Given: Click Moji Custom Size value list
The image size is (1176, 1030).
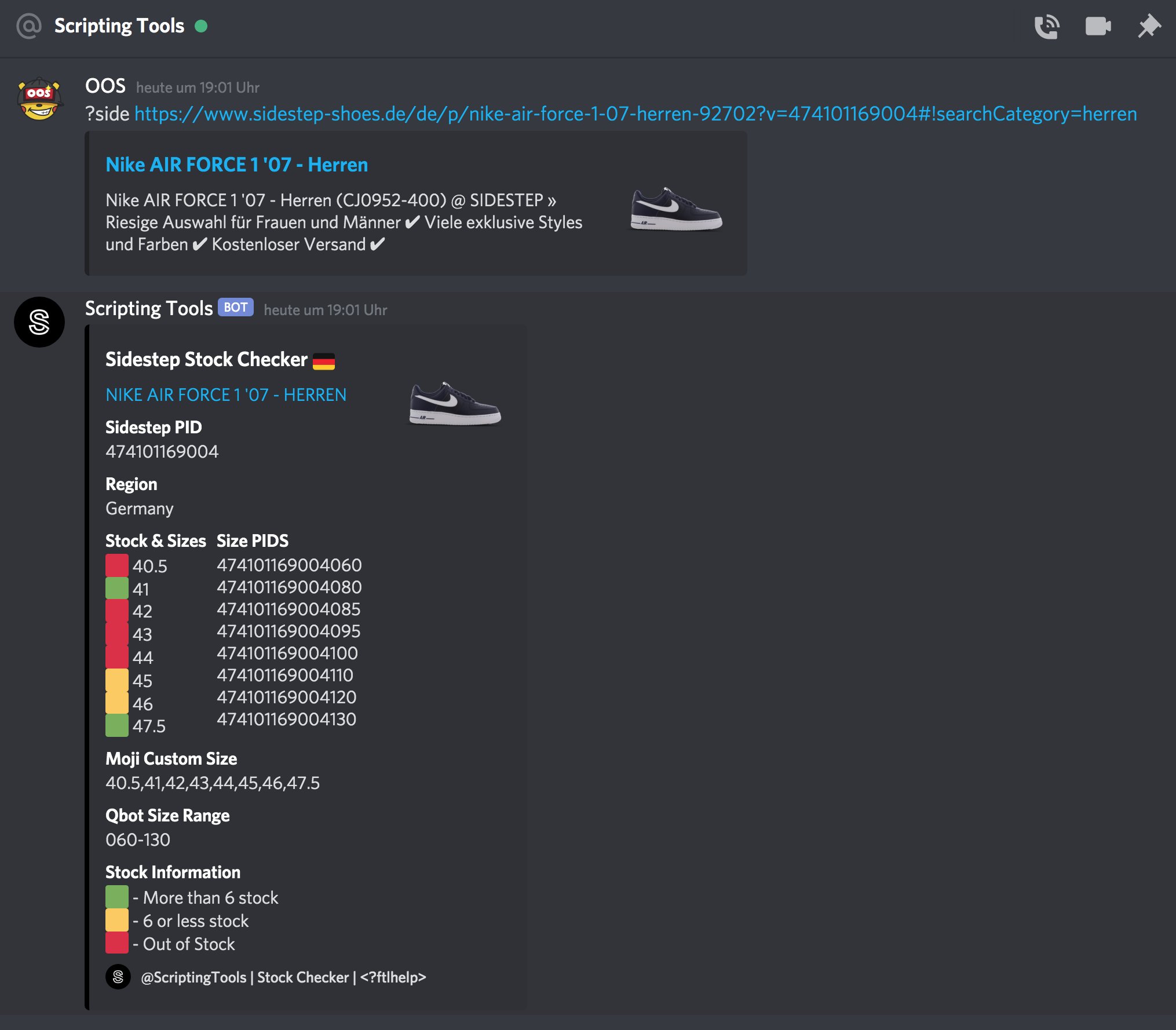Looking at the screenshot, I should click(213, 783).
